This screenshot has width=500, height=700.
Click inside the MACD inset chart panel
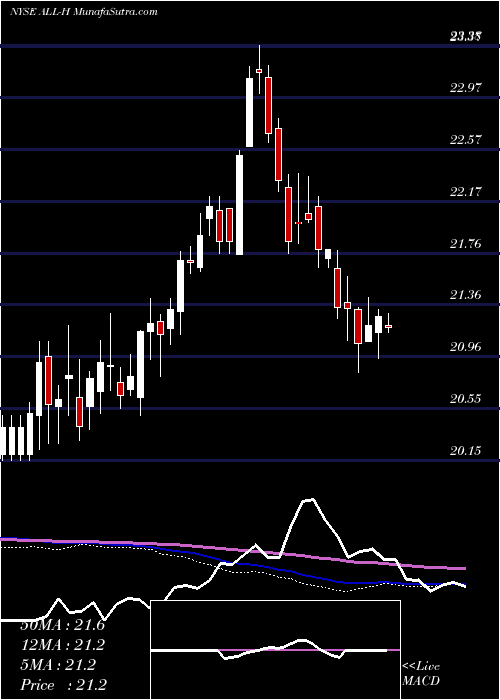(275, 650)
